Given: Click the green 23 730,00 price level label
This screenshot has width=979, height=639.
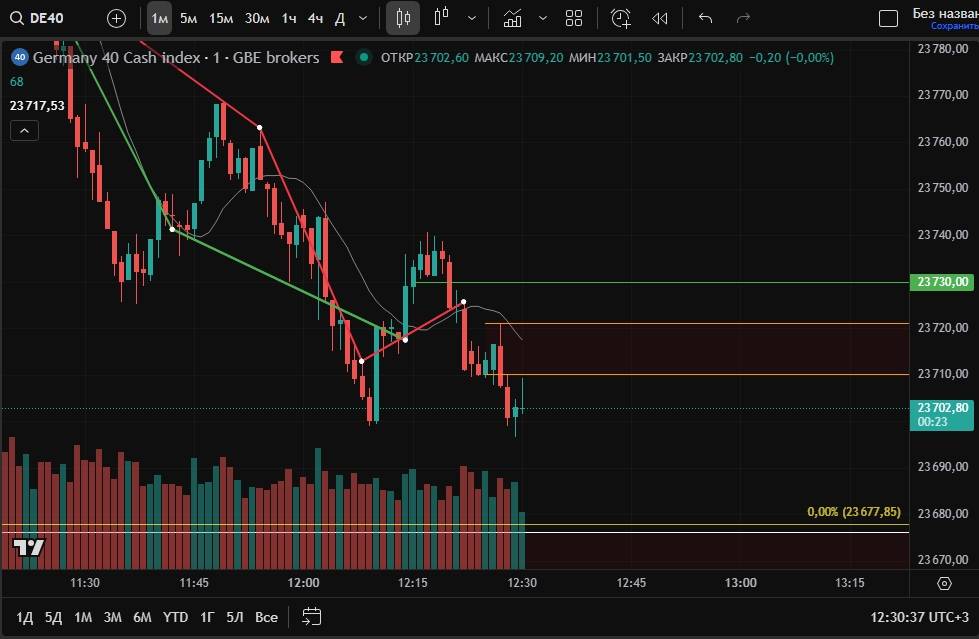Looking at the screenshot, I should pyautogui.click(x=943, y=283).
